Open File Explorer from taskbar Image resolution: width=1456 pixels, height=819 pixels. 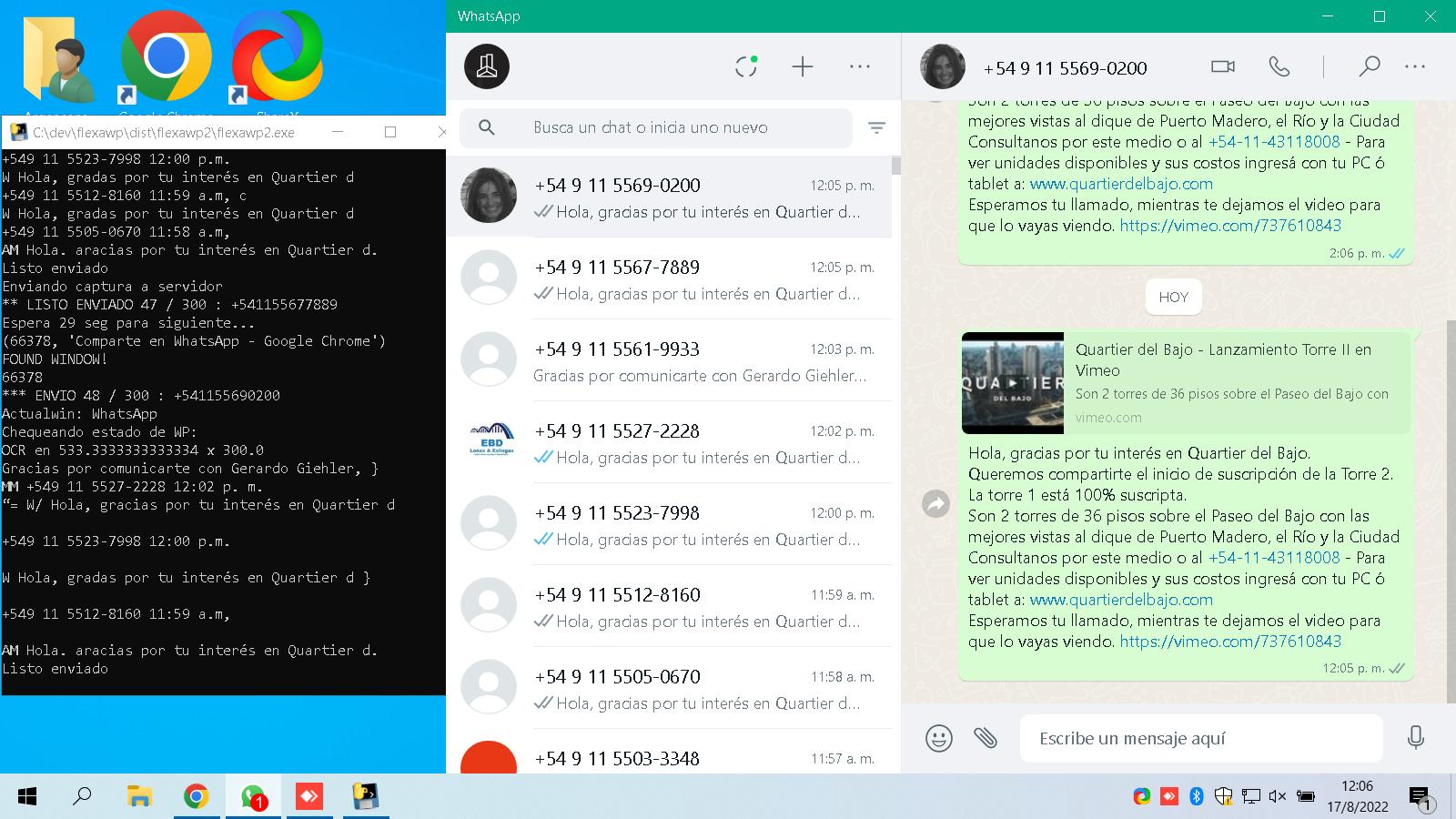[x=139, y=797]
